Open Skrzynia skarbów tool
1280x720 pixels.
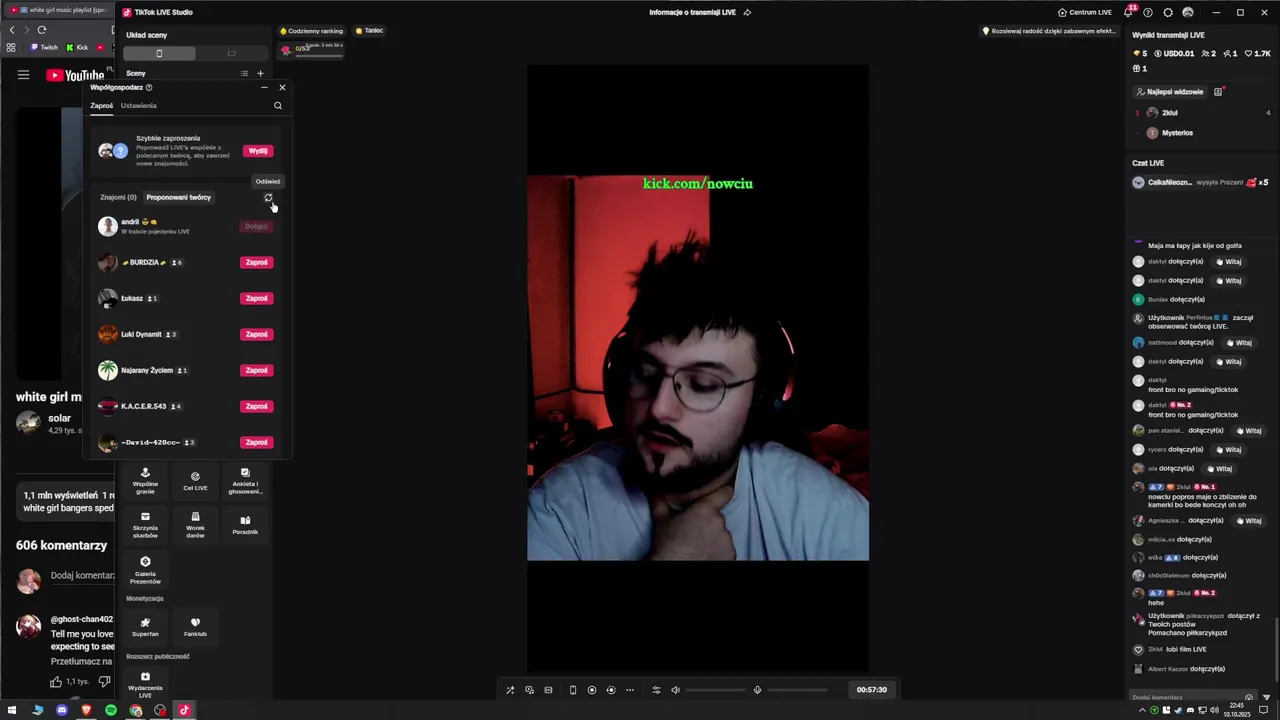(145, 525)
